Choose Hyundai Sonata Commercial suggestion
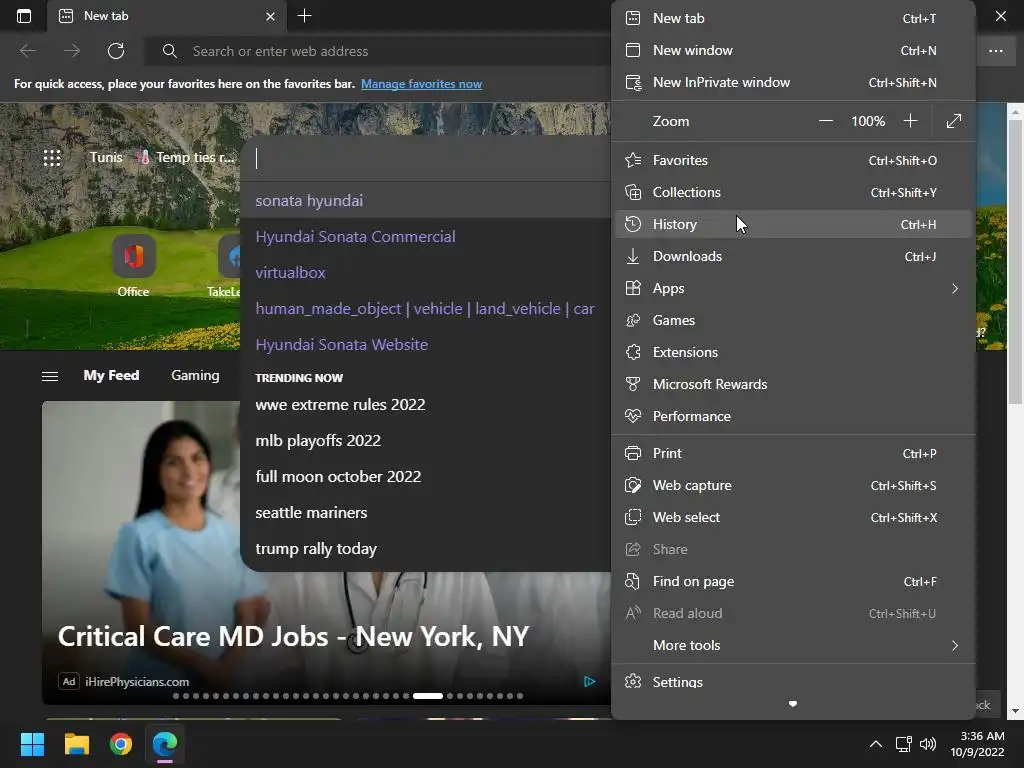 [x=426, y=236]
